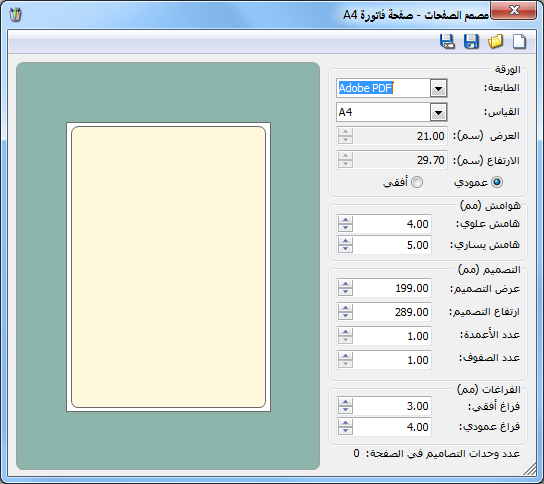Decrease left margin هامش يساري with down arrow
Viewport: 544px width, 484px height.
pos(345,249)
